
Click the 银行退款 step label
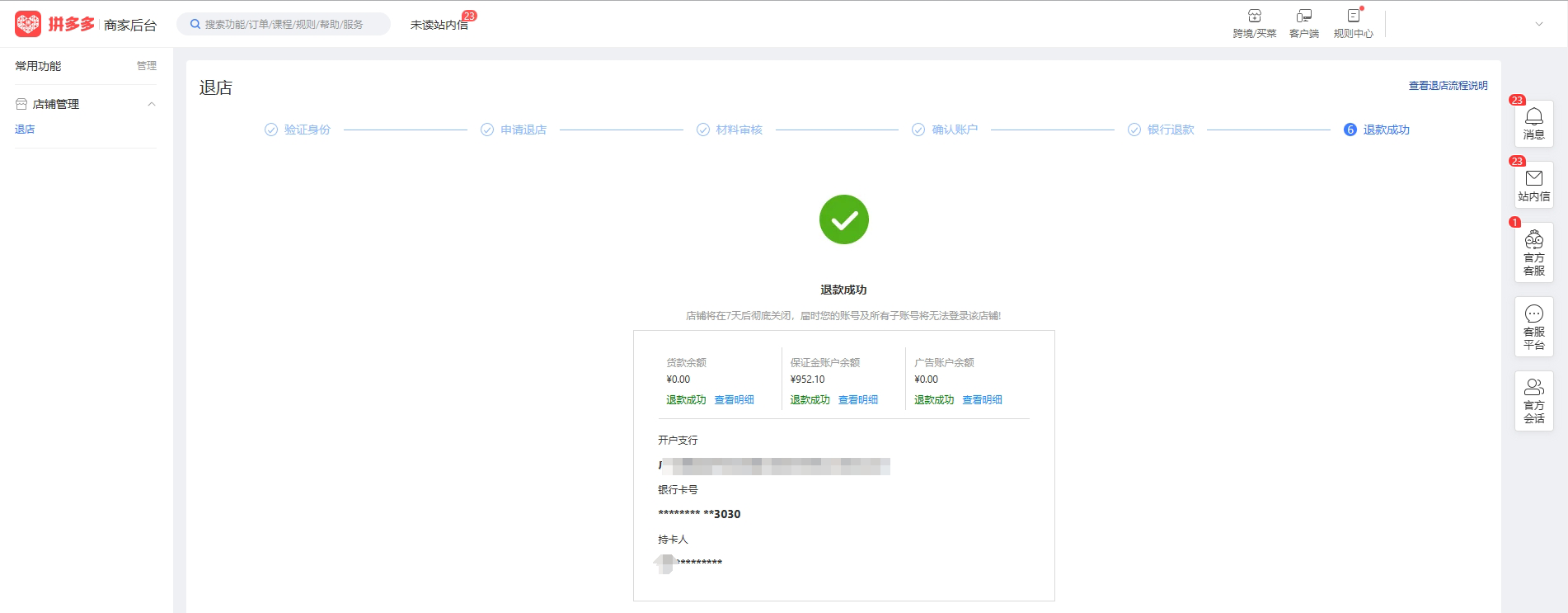point(1170,130)
